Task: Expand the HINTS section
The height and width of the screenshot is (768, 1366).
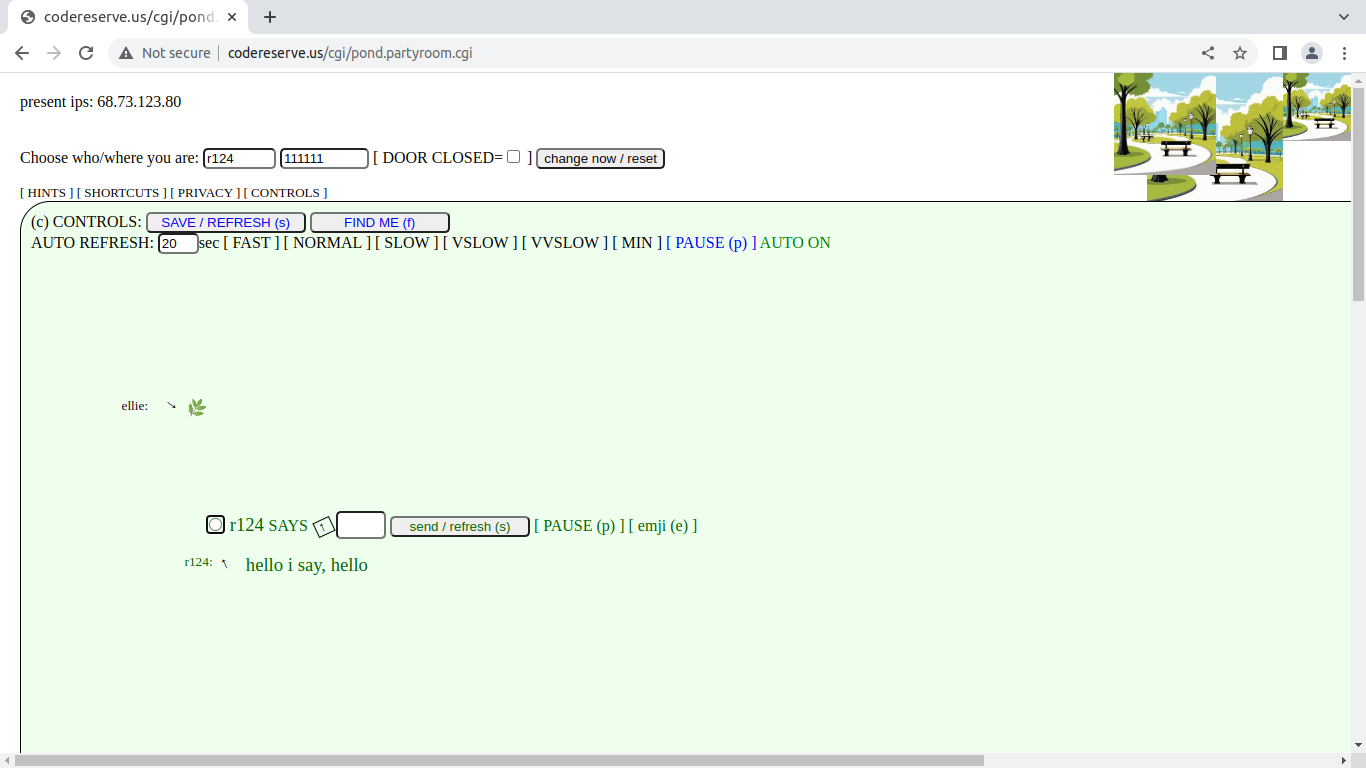Action: coord(46,193)
